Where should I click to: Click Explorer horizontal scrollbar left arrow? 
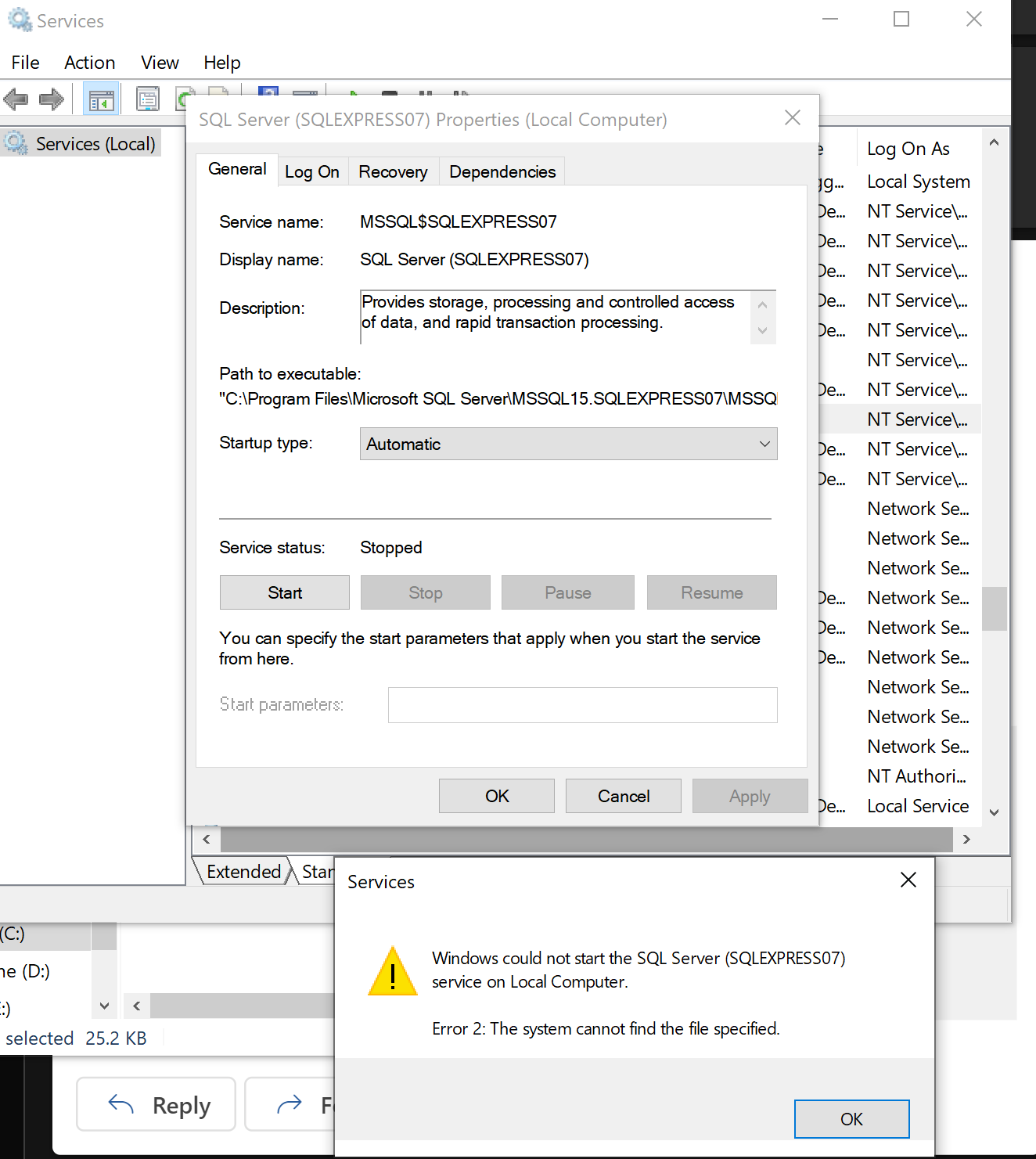pyautogui.click(x=136, y=1006)
